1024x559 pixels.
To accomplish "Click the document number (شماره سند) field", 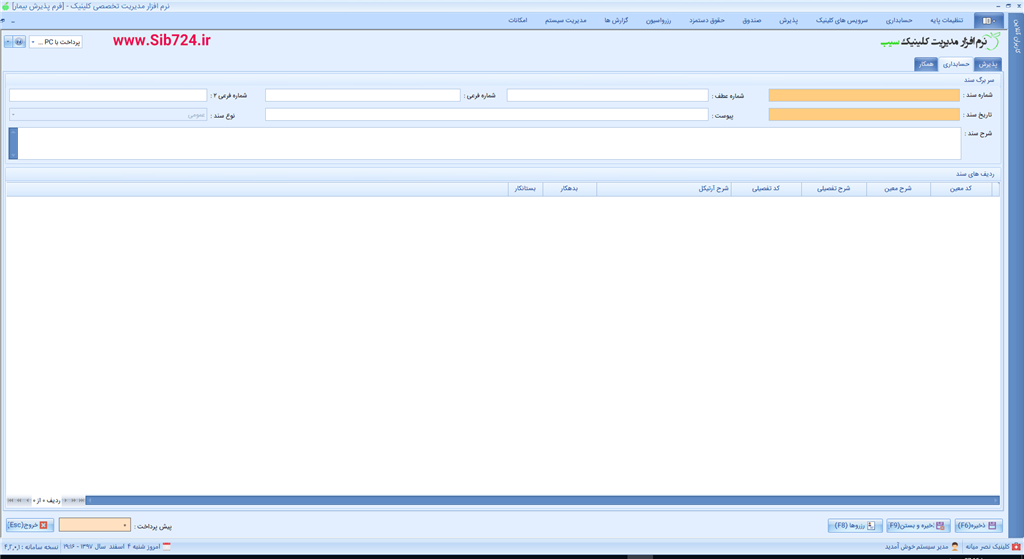I will tap(863, 96).
